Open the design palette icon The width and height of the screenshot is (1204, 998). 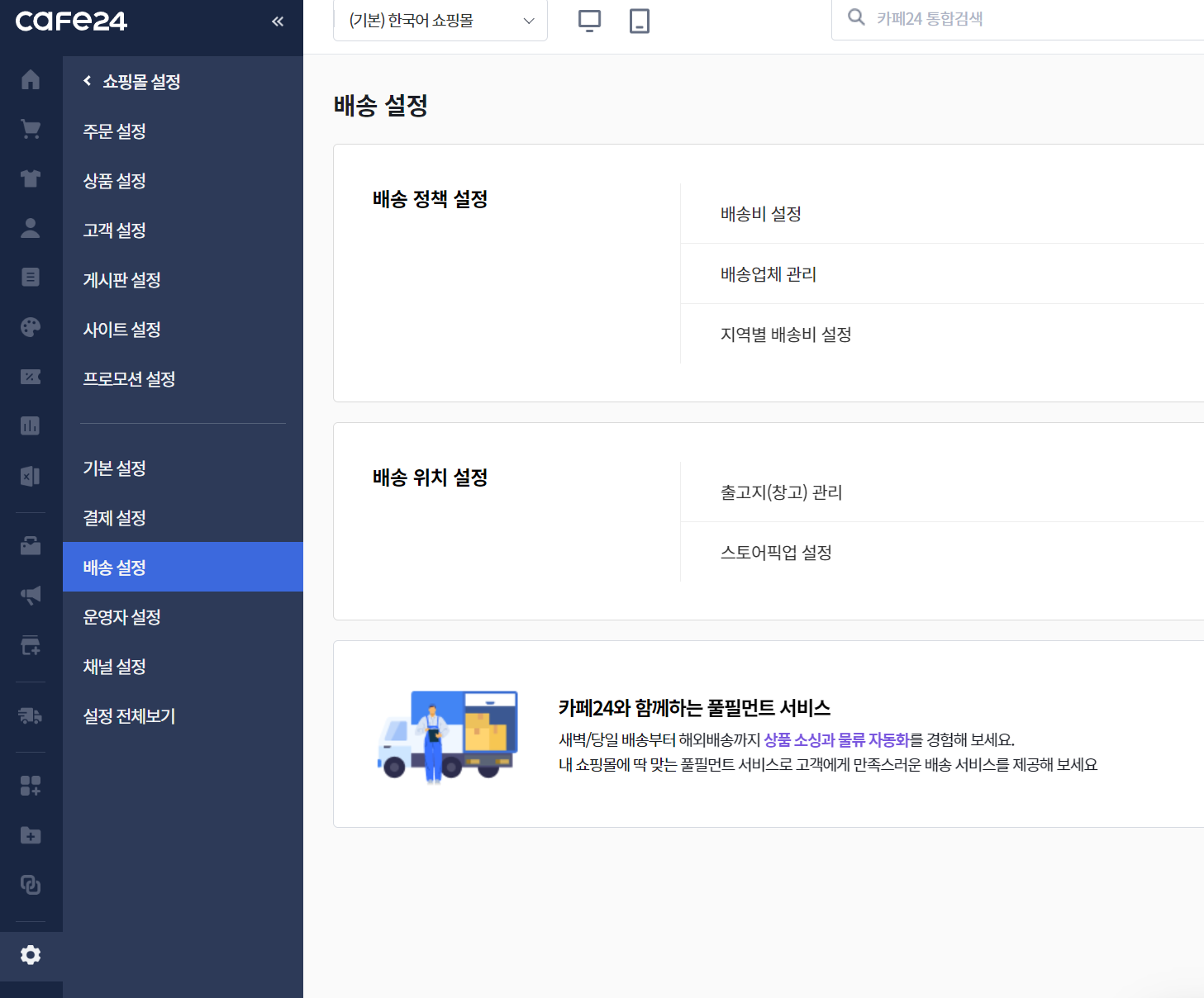(x=31, y=327)
